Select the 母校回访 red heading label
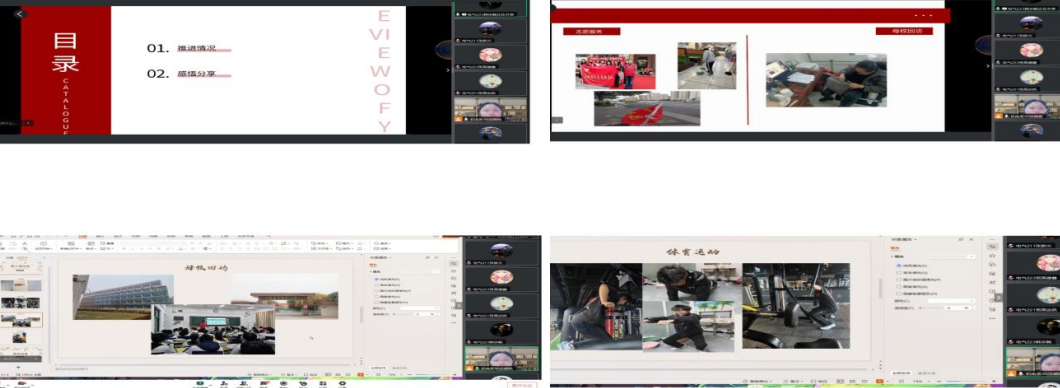 903,31
